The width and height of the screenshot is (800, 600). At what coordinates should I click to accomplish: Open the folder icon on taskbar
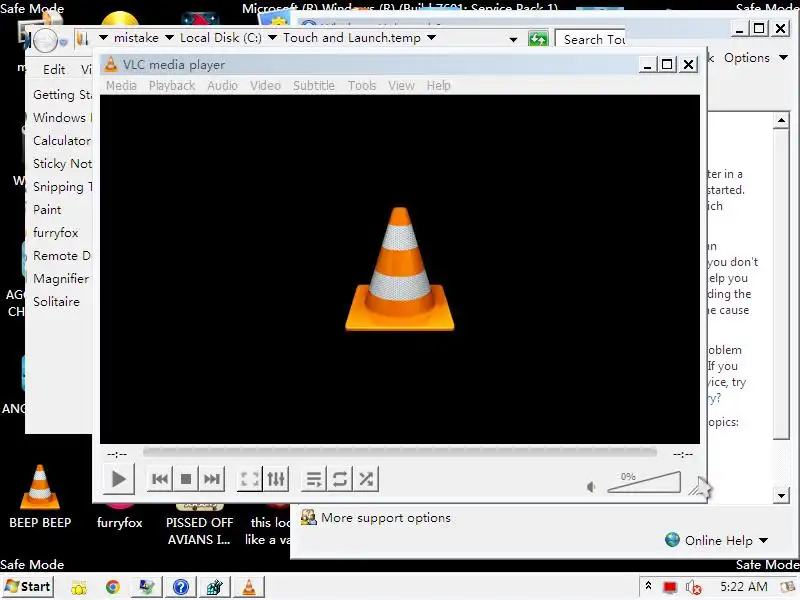79,587
